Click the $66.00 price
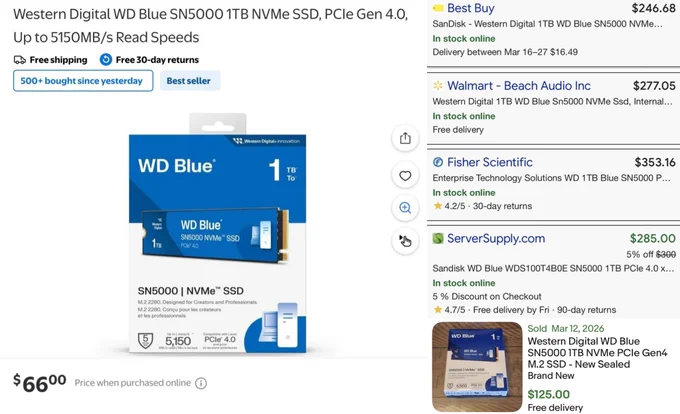The image size is (680, 414). (x=39, y=383)
